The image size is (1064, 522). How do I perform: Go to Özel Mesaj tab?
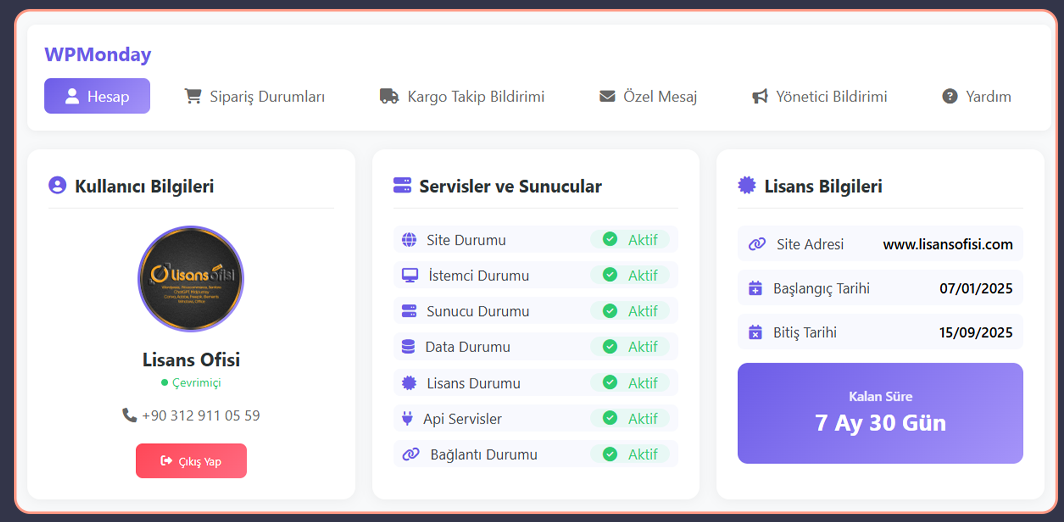(648, 96)
